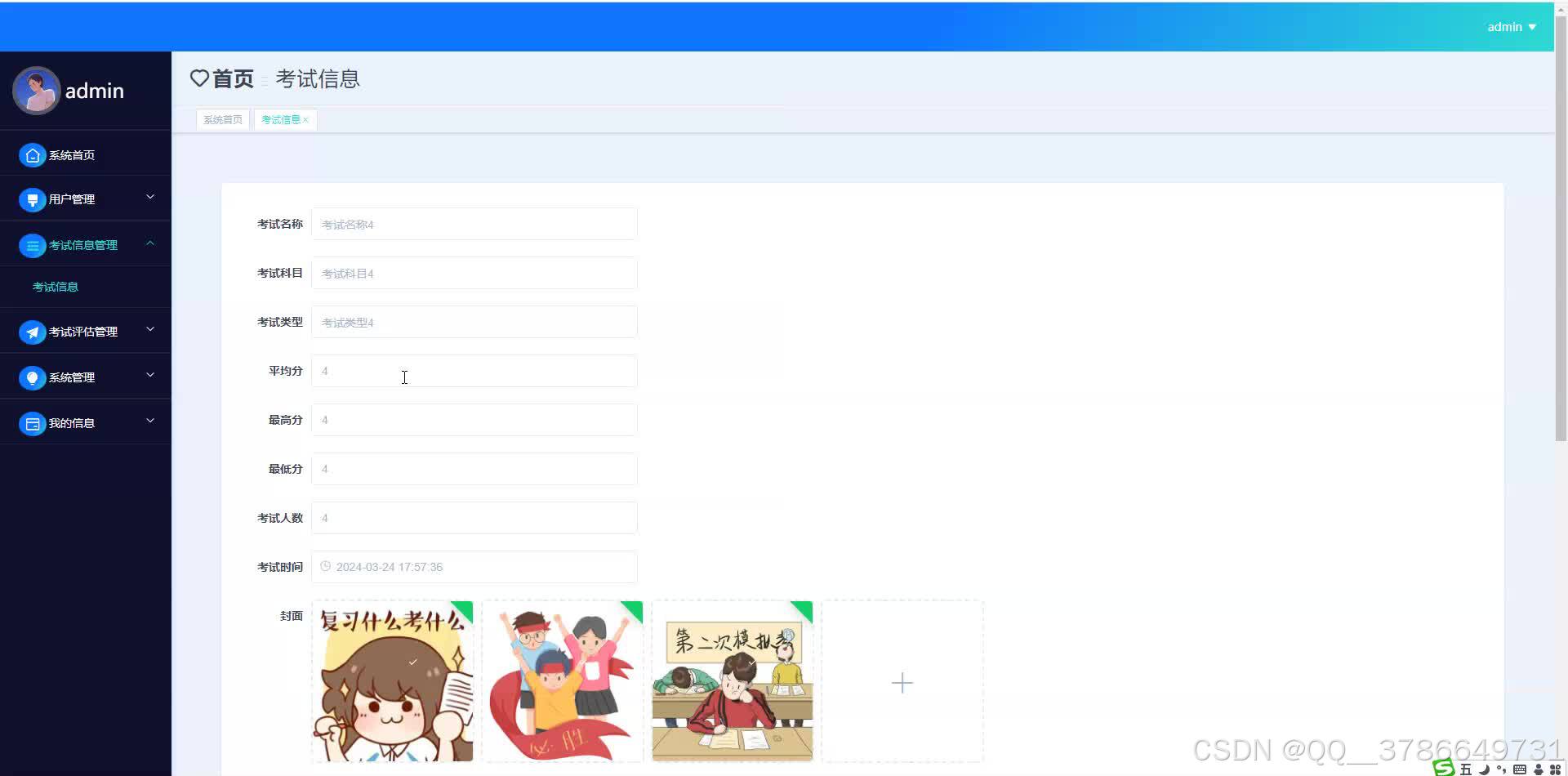Click the clock icon in 考试时间 field
This screenshot has height=776, width=1568.
click(x=325, y=566)
